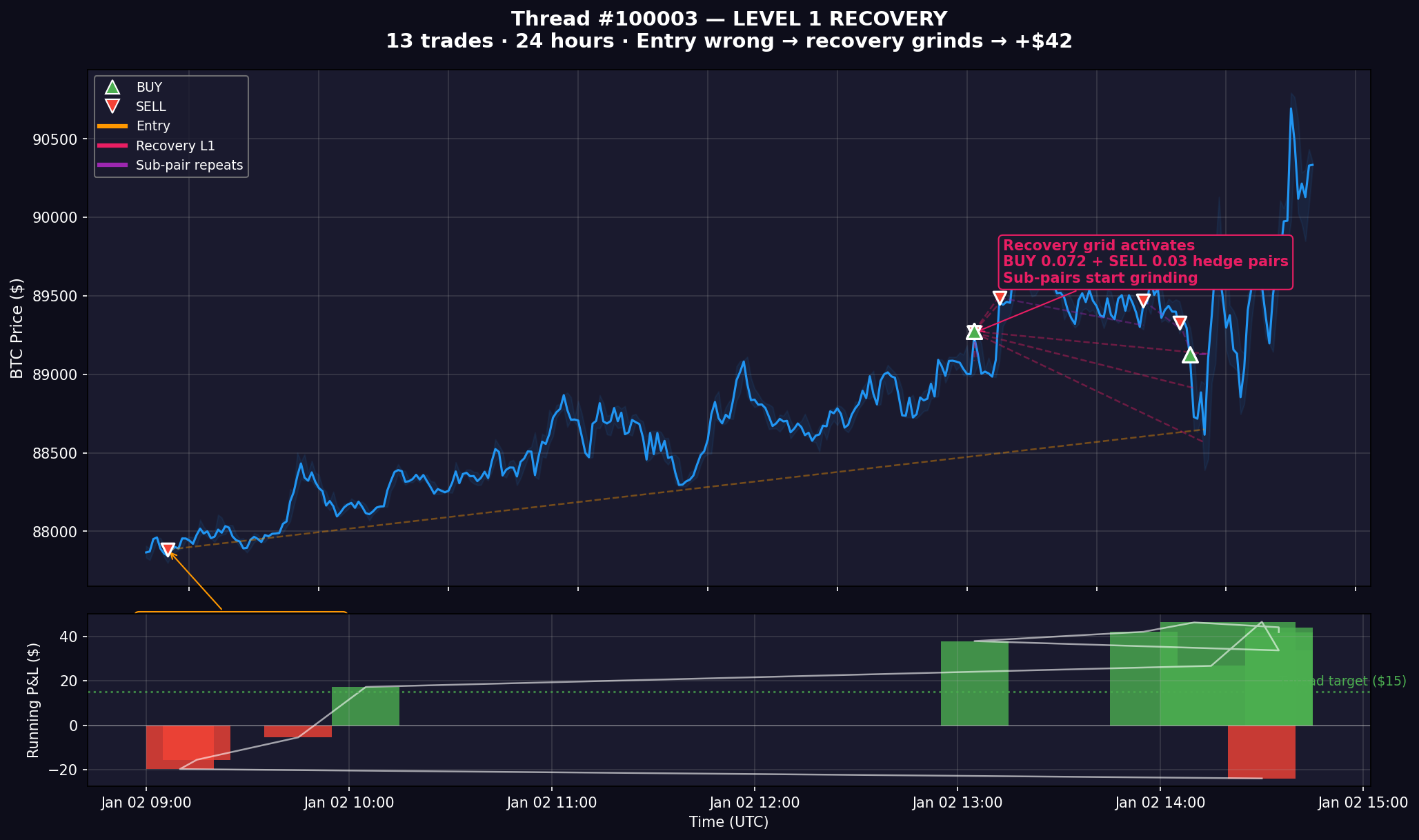Click the first SELL marker after recovery BUY

(1000, 297)
